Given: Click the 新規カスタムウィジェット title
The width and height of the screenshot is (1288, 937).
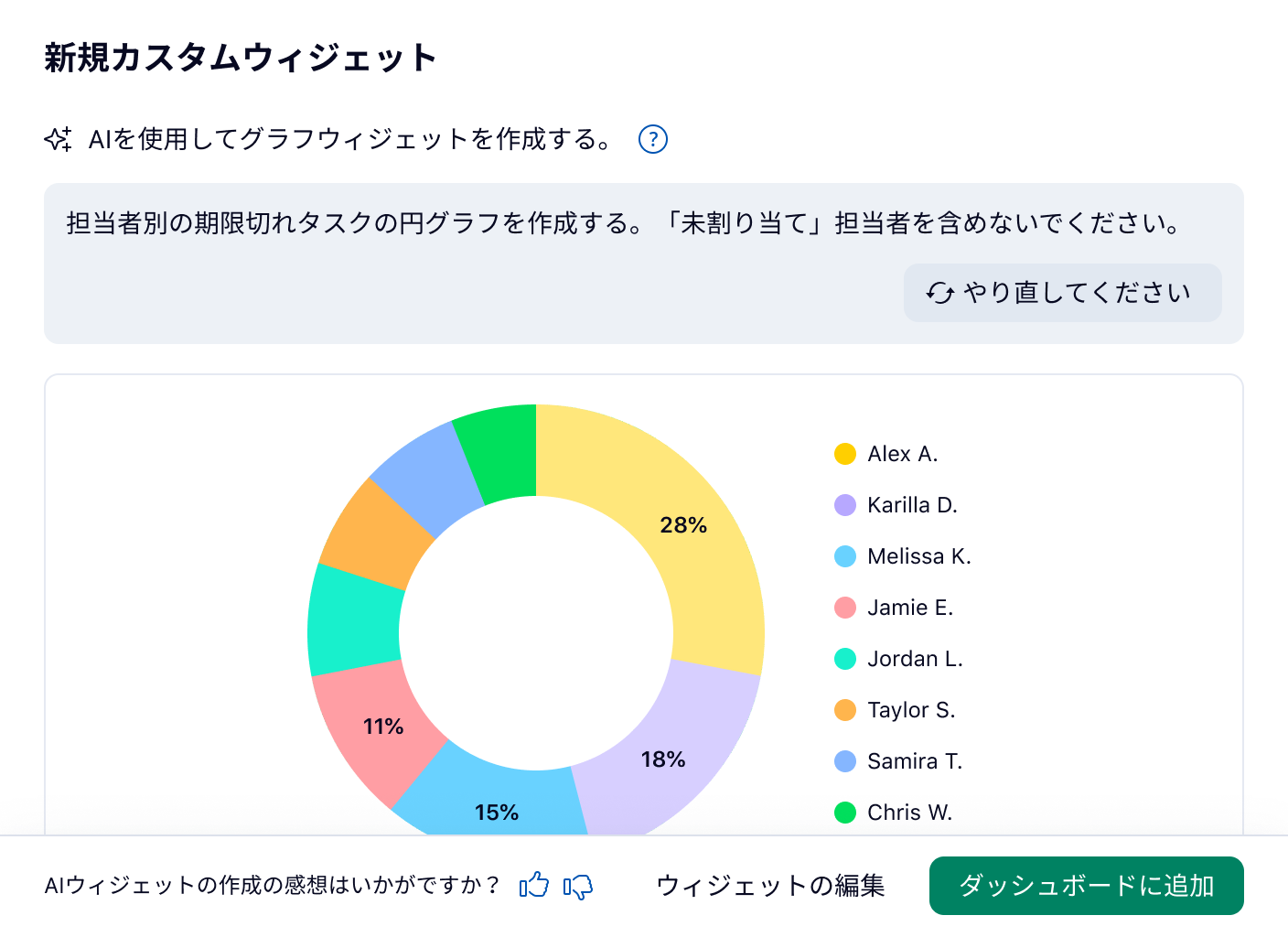Looking at the screenshot, I should click(x=240, y=57).
